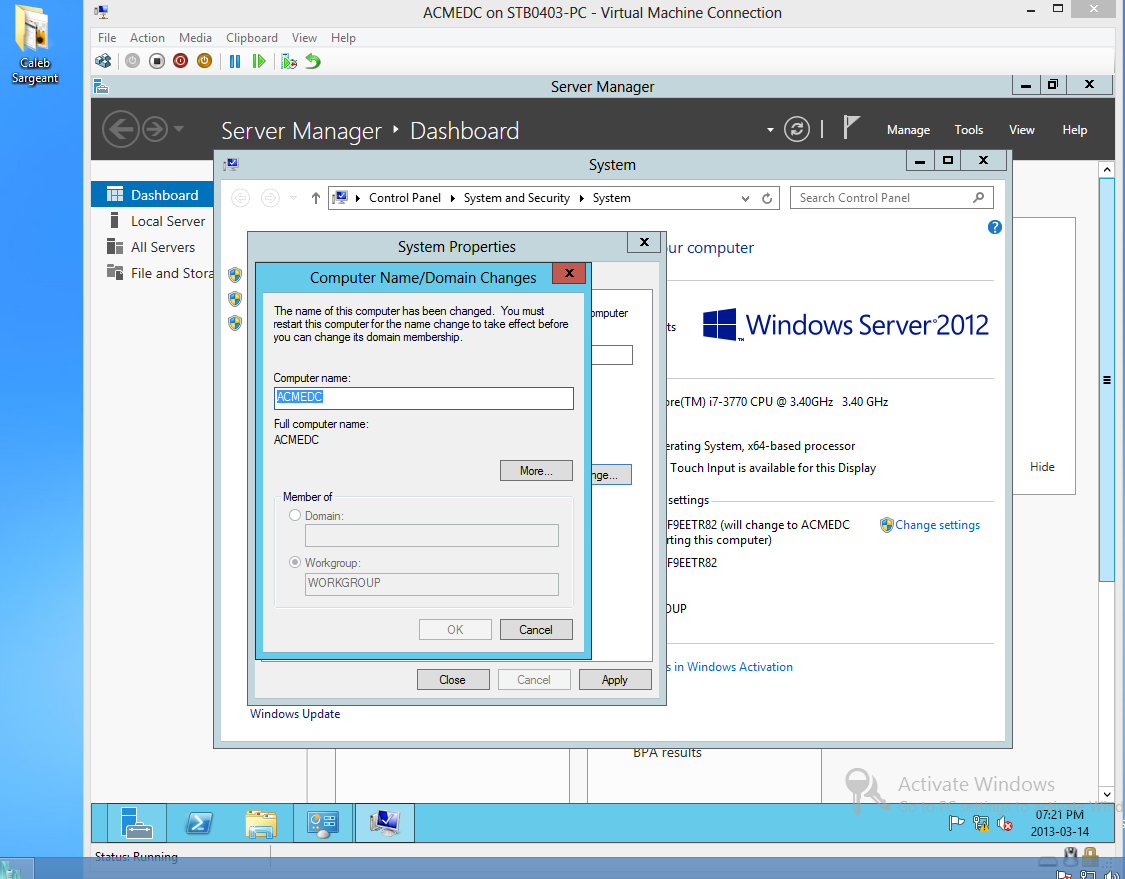Click Control Panel in the breadcrumb
The height and width of the screenshot is (879, 1125).
tap(405, 198)
